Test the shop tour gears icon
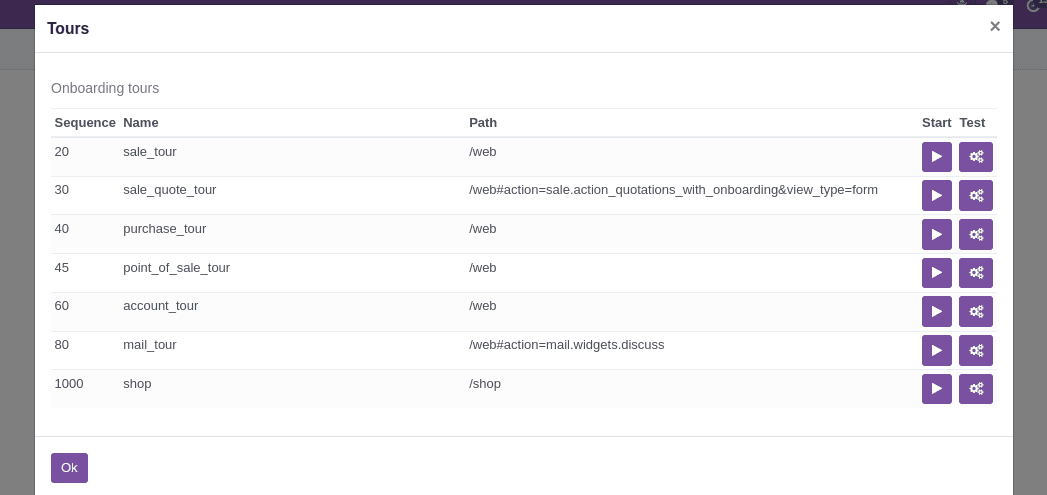 point(976,389)
